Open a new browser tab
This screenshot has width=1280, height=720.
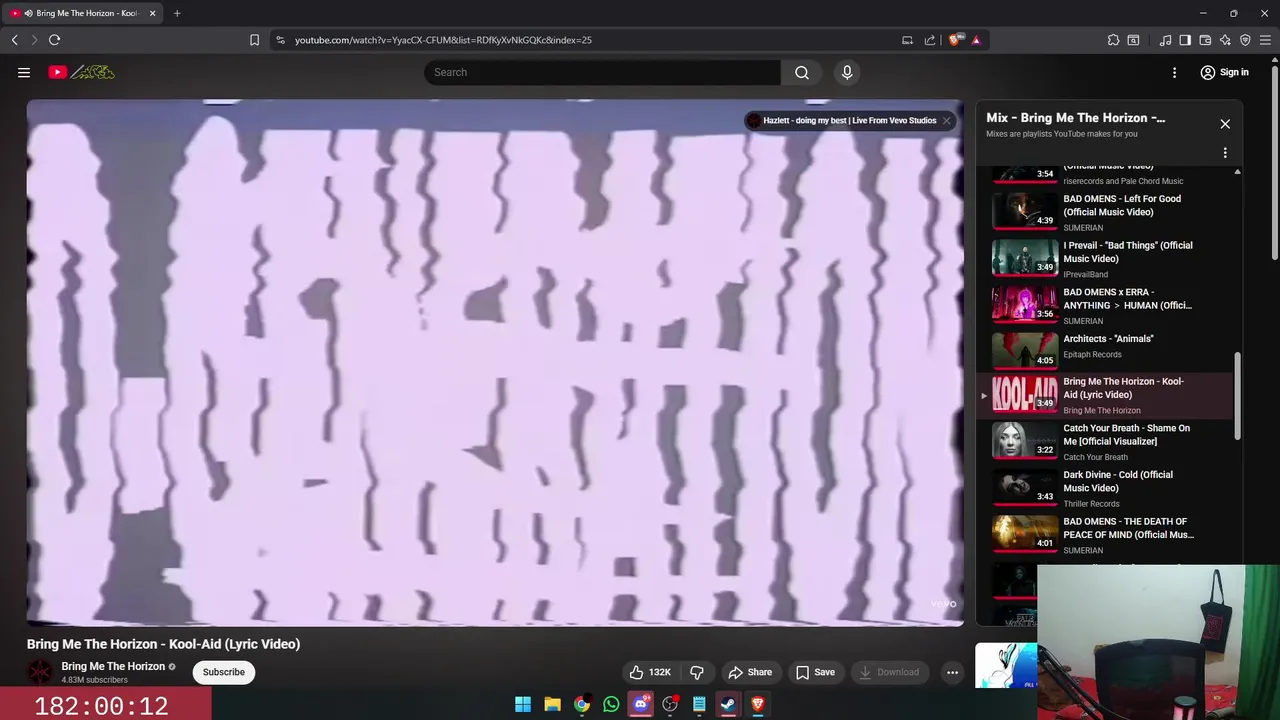[x=177, y=13]
